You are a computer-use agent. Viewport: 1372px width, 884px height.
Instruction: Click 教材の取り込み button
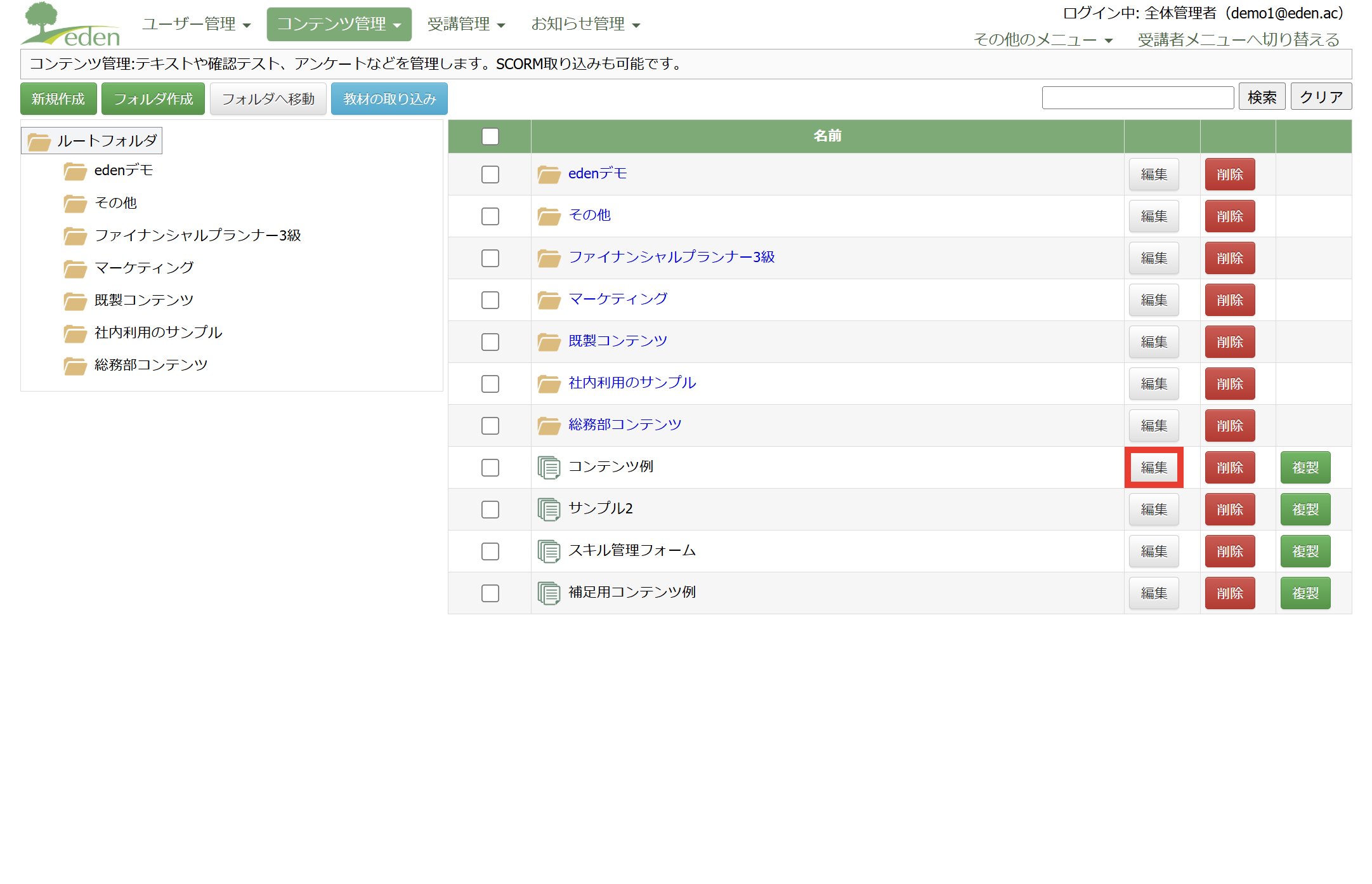(389, 99)
